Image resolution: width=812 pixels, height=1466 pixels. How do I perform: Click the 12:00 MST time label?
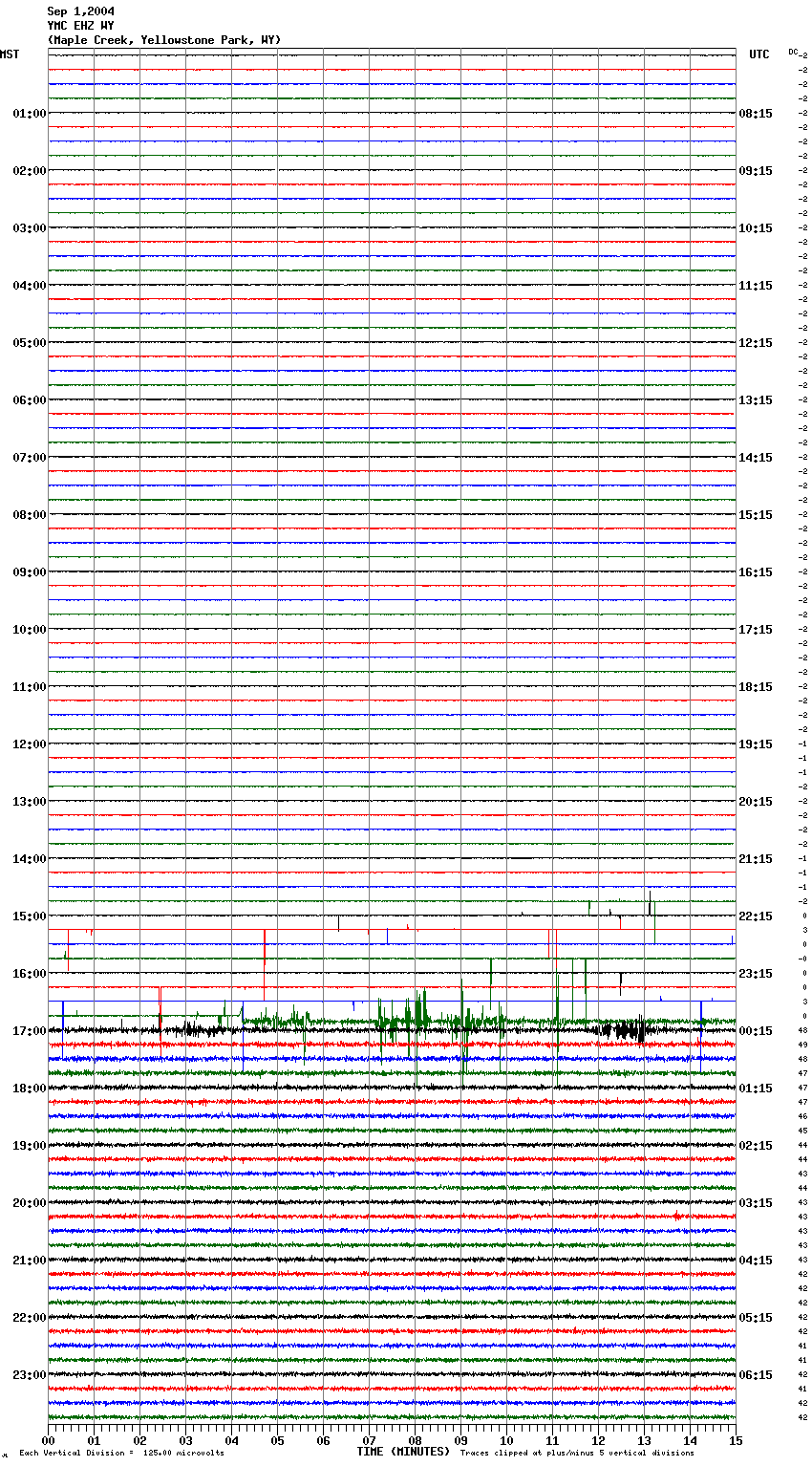click(x=29, y=744)
